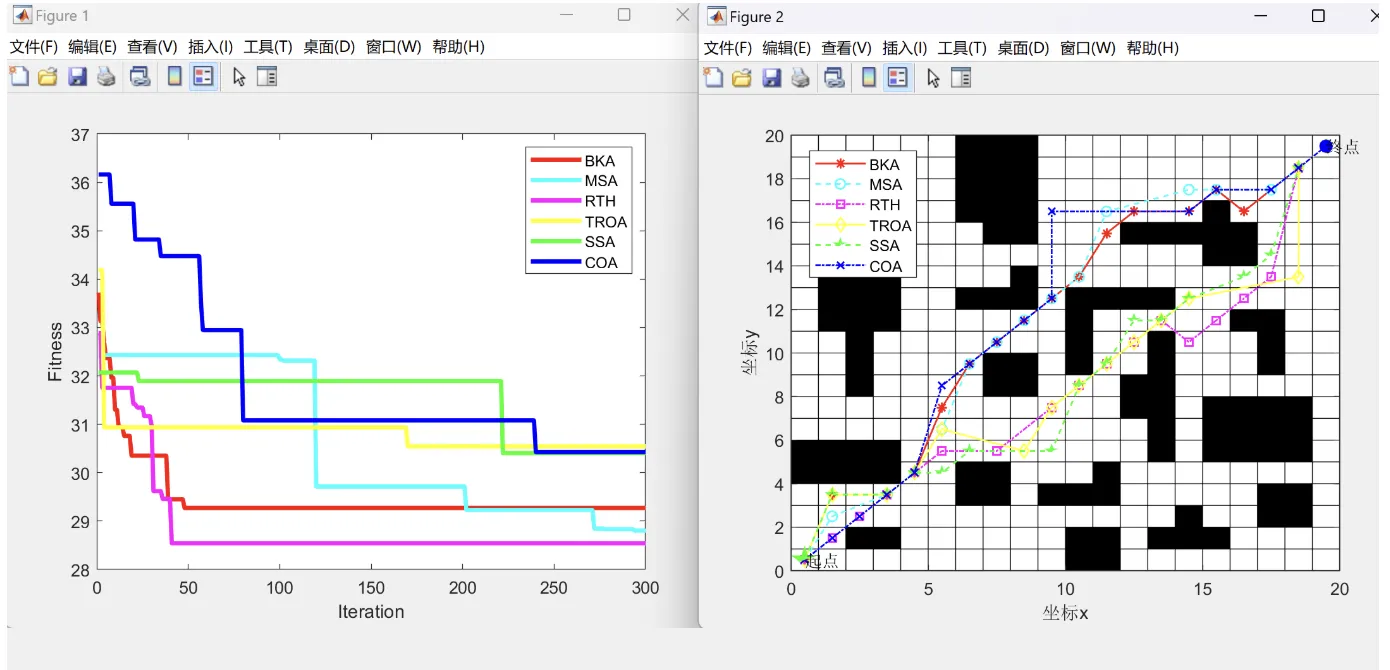Click MATLAB logo in Figure 1 title bar
This screenshot has width=1390, height=670.
(x=21, y=15)
